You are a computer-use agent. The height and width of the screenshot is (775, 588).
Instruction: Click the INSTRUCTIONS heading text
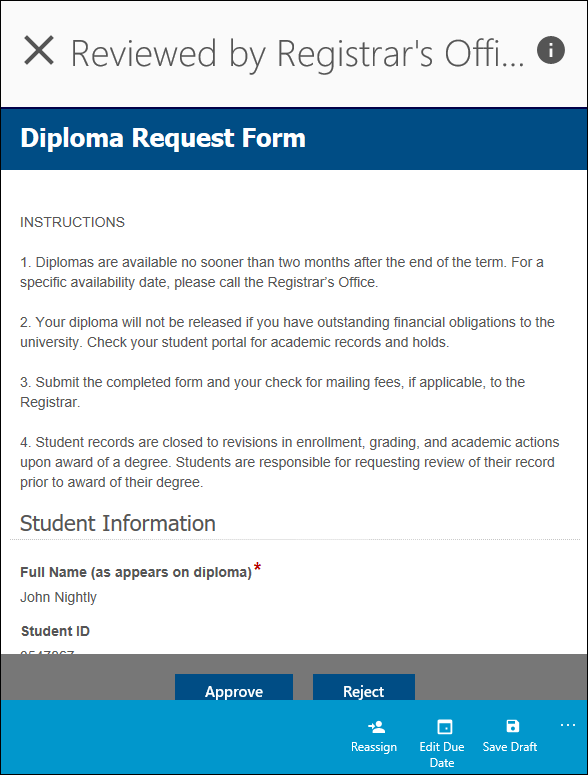[73, 222]
